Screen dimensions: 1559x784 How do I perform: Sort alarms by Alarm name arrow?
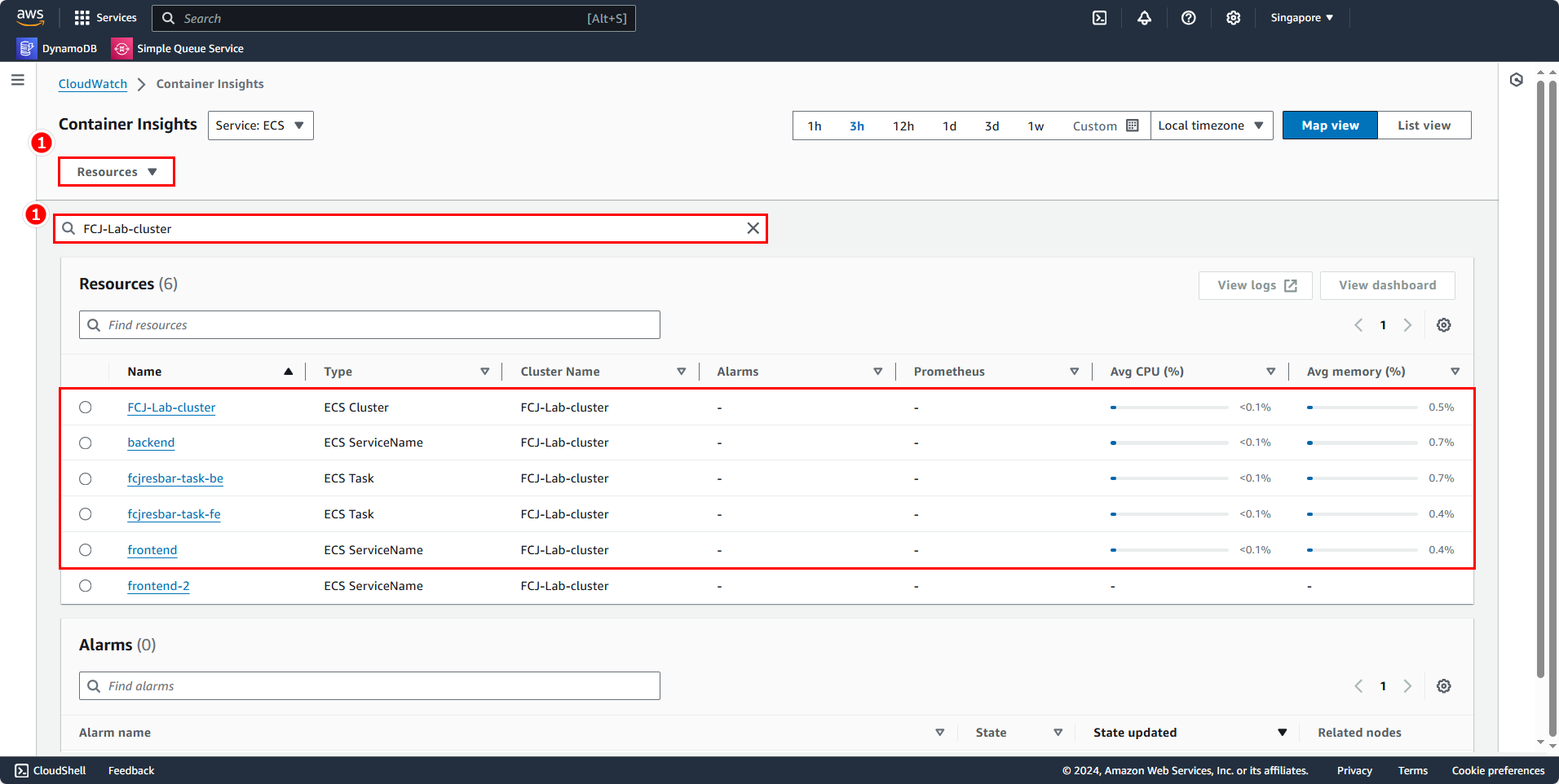(940, 733)
